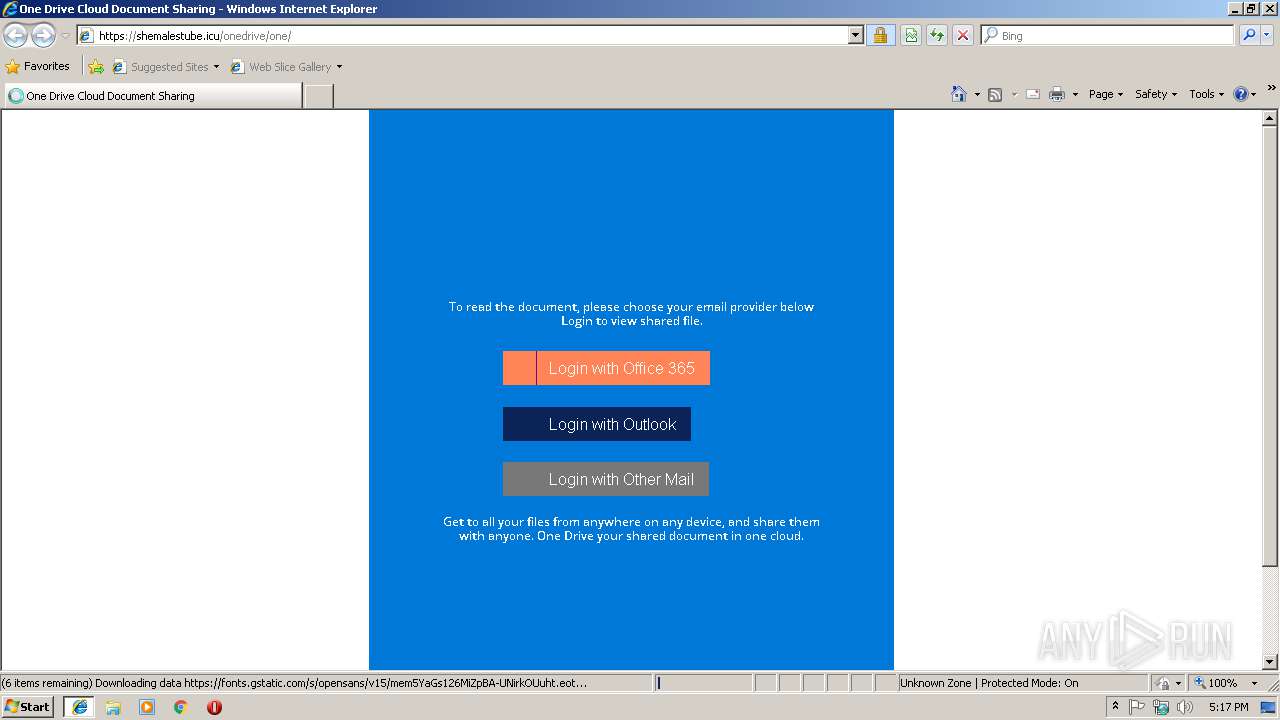The image size is (1280, 720).
Task: Expand the zoom level dropdown arrow
Action: click(1254, 683)
